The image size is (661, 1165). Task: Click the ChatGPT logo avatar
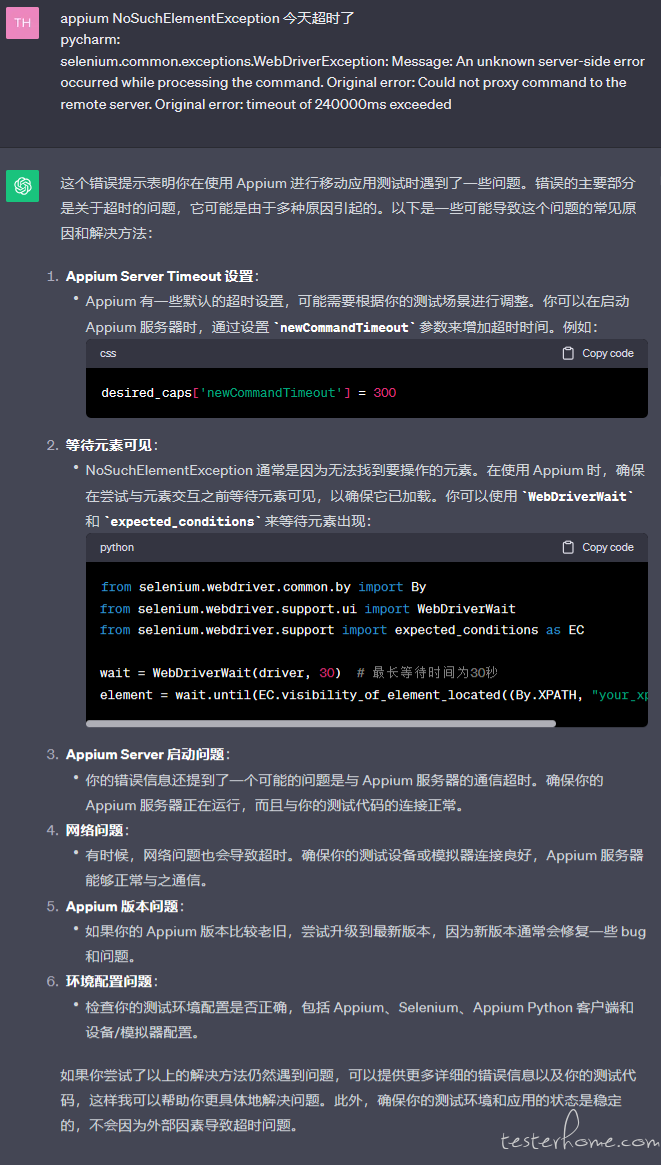click(22, 186)
